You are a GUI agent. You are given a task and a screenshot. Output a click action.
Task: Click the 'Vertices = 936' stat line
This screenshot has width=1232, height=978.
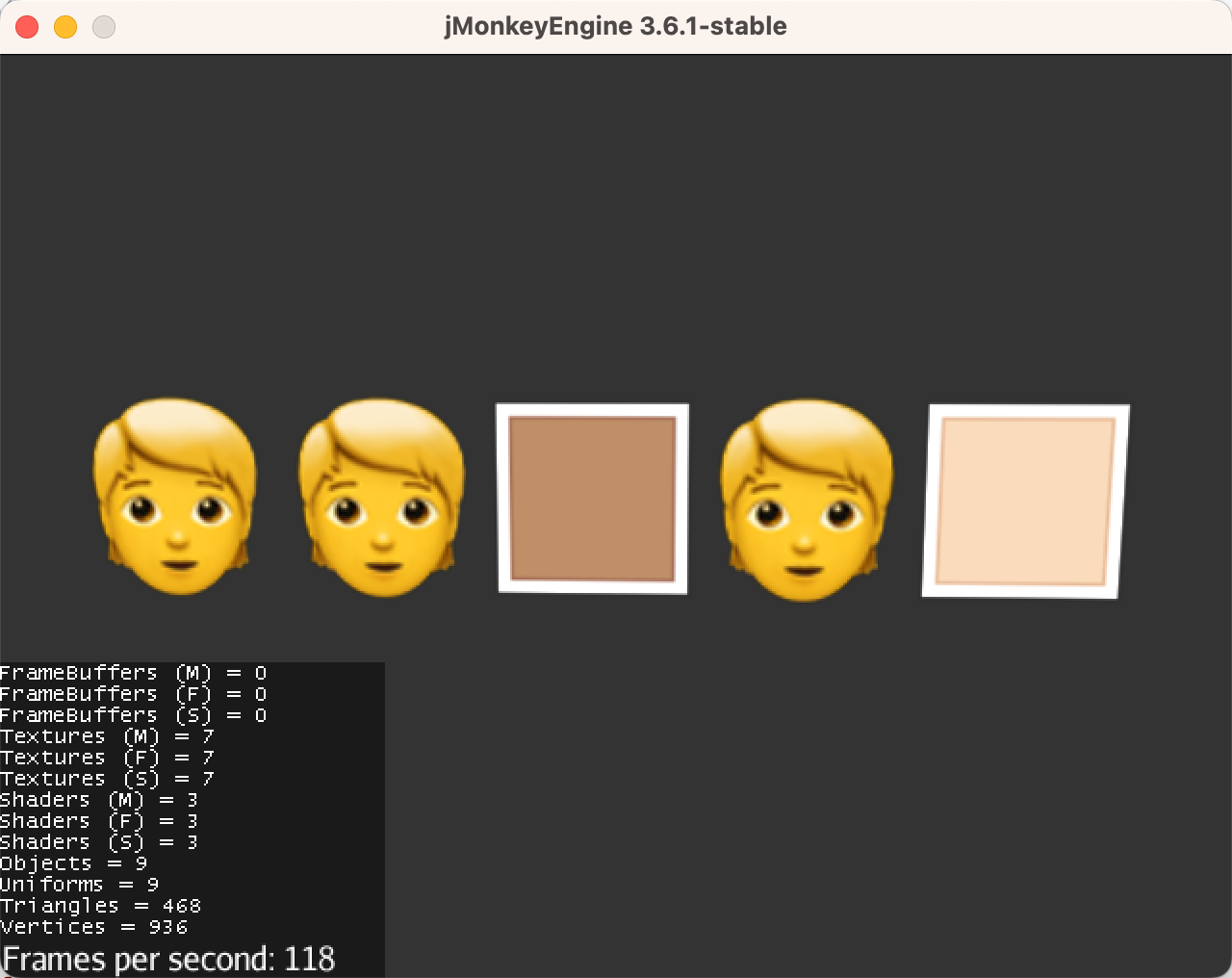coord(94,927)
